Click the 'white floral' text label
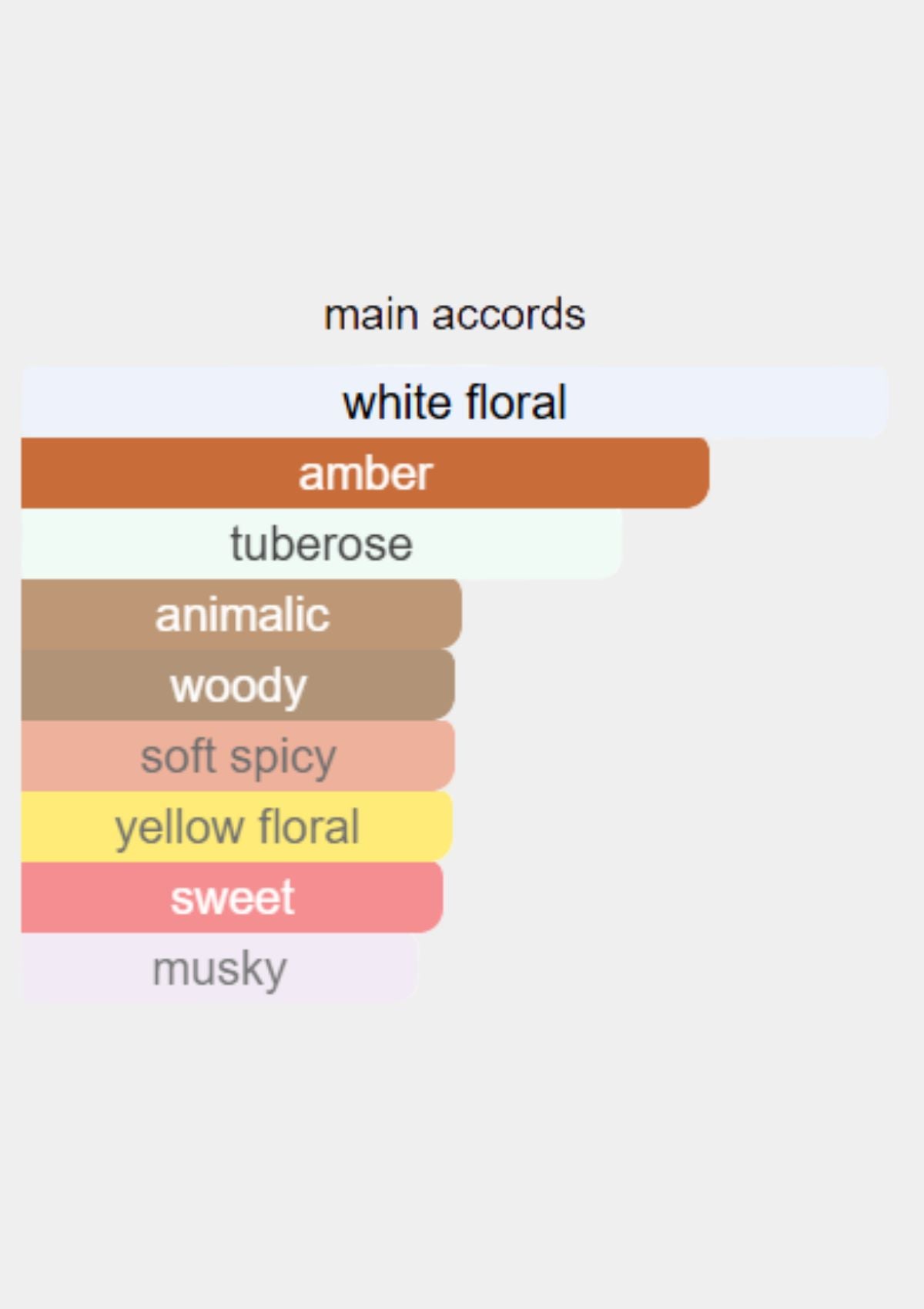924x1309 pixels. point(454,402)
